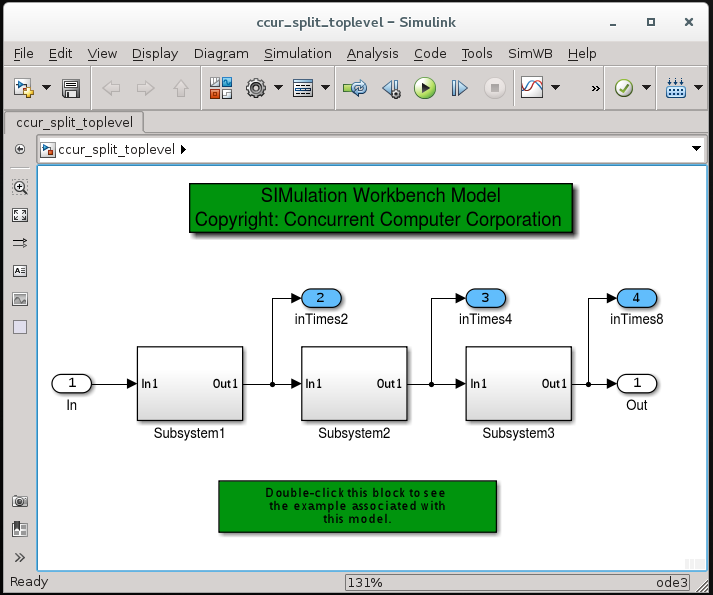
Task: Click the Step Back icon
Action: (391, 89)
